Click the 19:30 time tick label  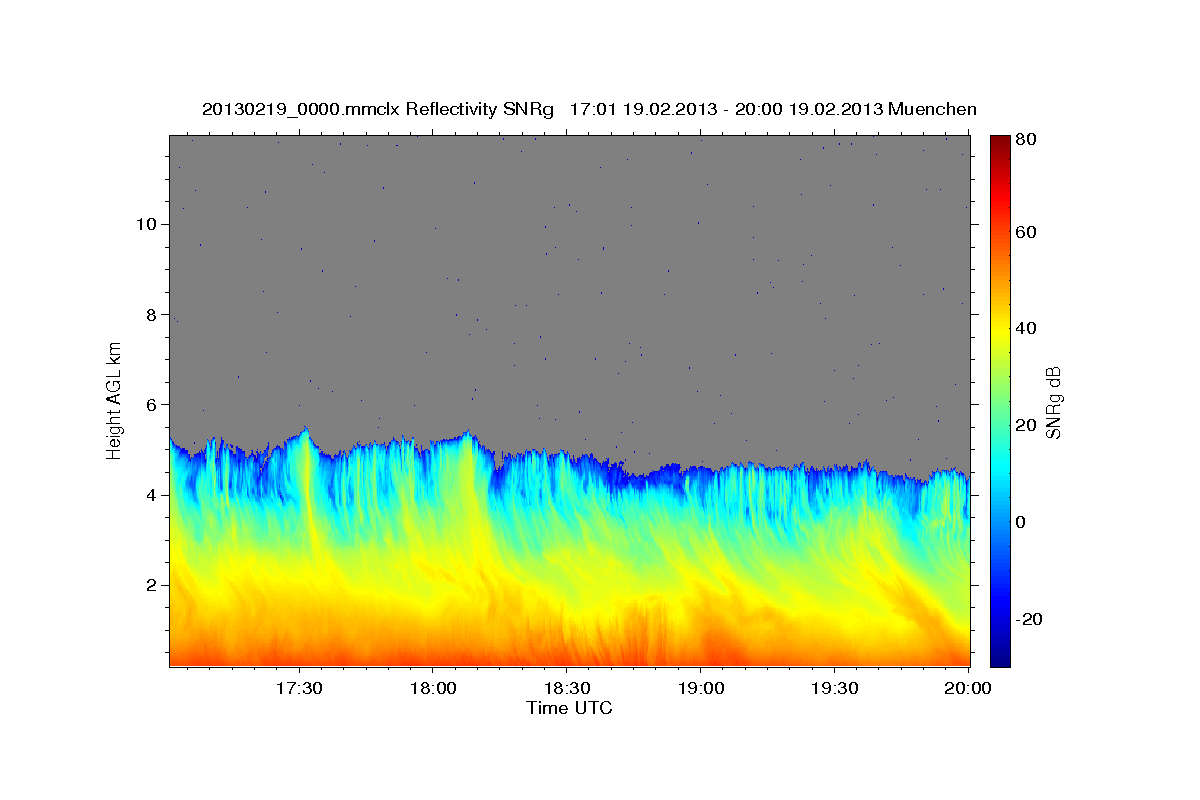[x=835, y=688]
